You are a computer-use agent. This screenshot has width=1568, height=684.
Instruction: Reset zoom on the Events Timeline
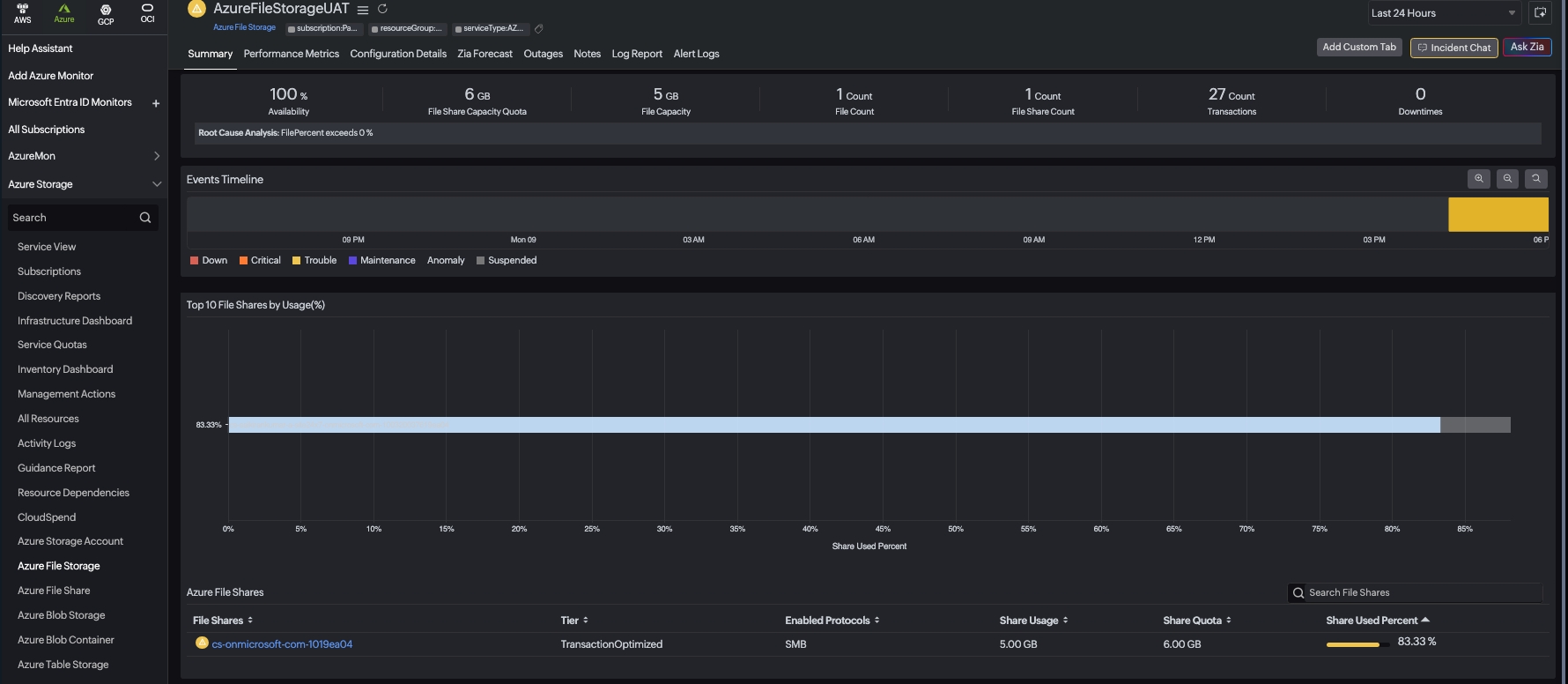(x=1535, y=179)
